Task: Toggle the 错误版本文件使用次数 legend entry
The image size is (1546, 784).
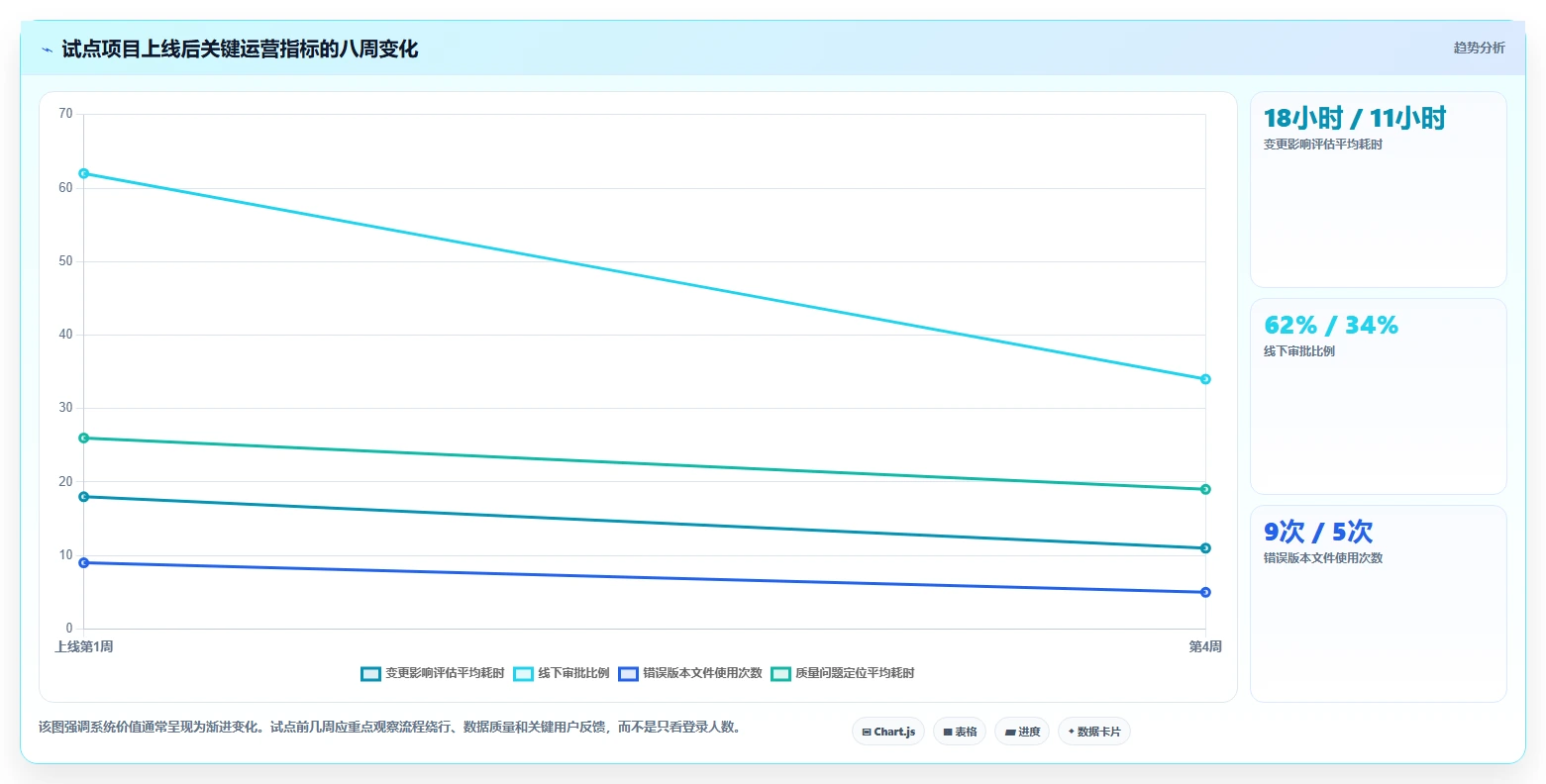Action: [690, 673]
